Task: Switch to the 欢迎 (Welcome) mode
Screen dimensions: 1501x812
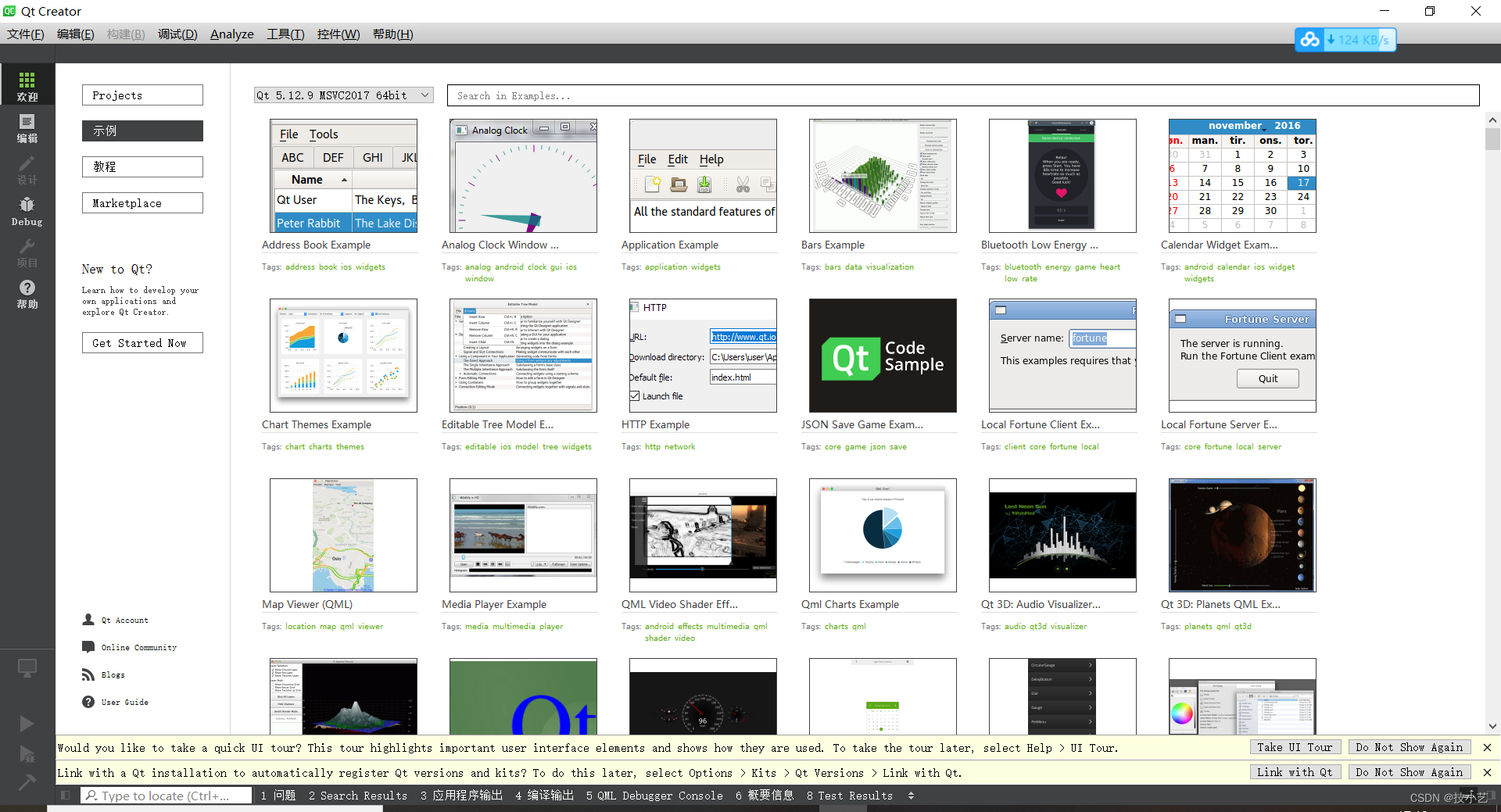Action: click(x=27, y=86)
